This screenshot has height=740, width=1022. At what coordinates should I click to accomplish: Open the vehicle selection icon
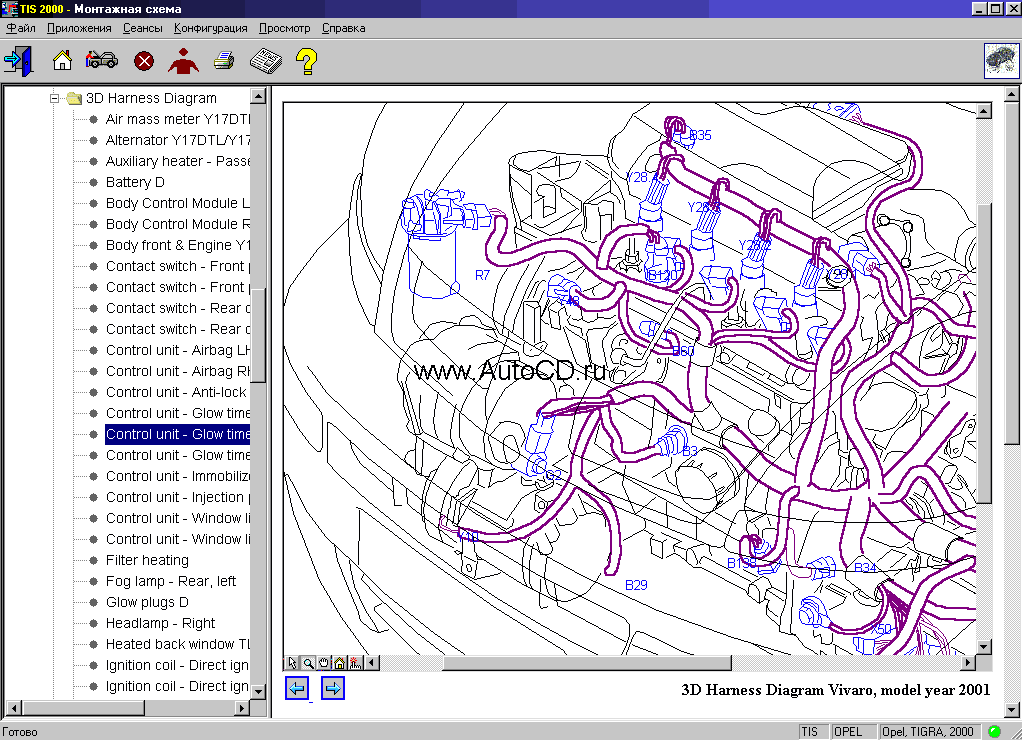click(102, 61)
